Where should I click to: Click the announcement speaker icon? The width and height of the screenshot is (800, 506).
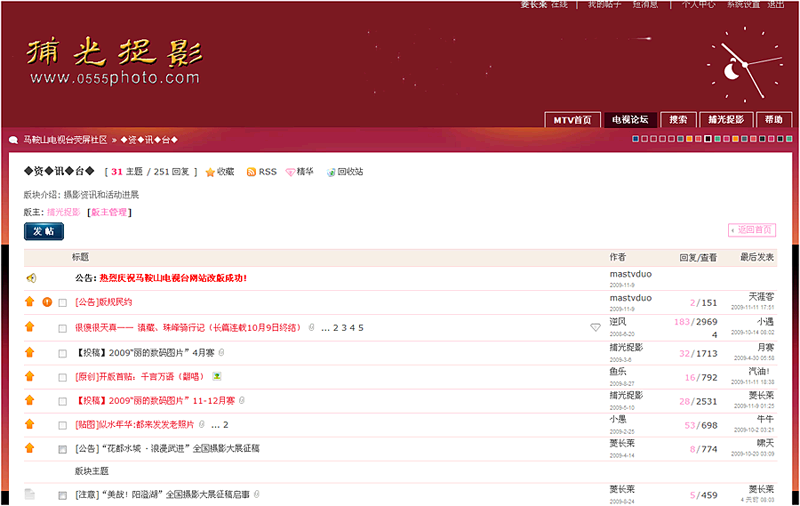click(31, 278)
